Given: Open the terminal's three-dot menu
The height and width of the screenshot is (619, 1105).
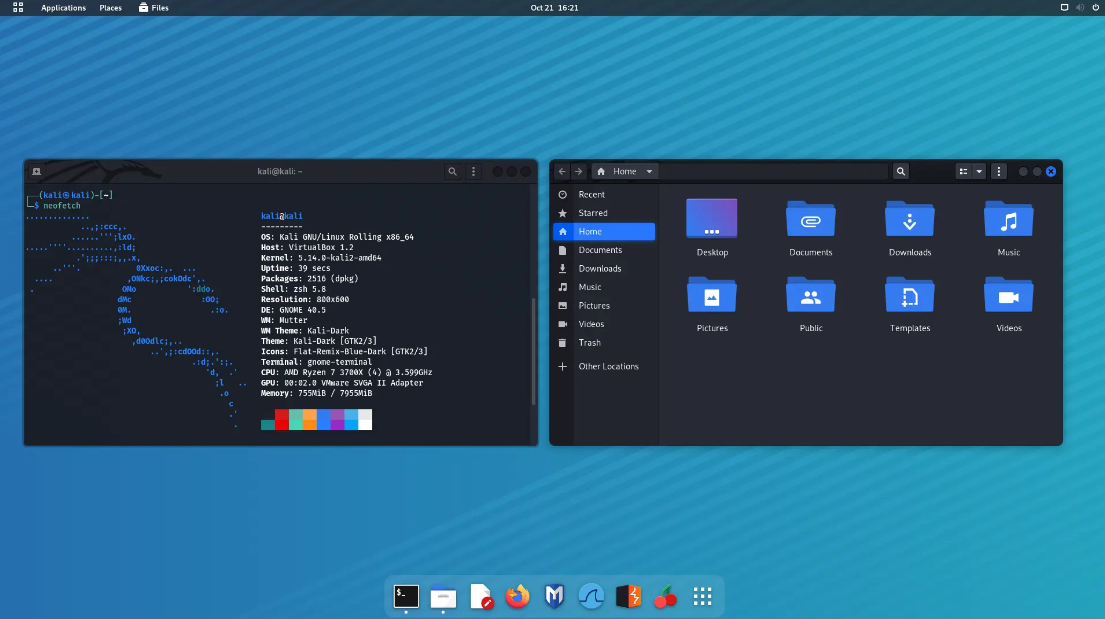Looking at the screenshot, I should 474,172.
